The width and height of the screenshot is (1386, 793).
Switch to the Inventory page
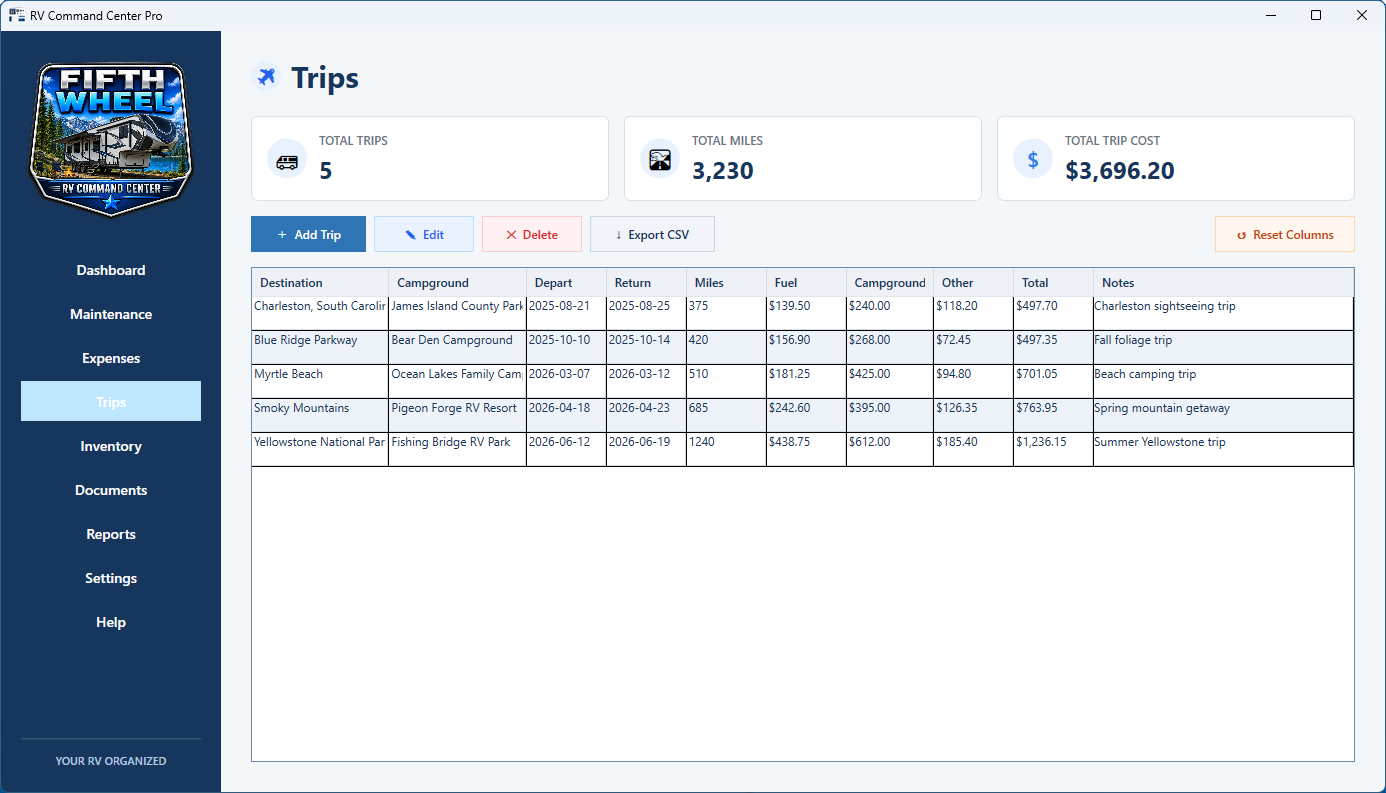pyautogui.click(x=111, y=446)
